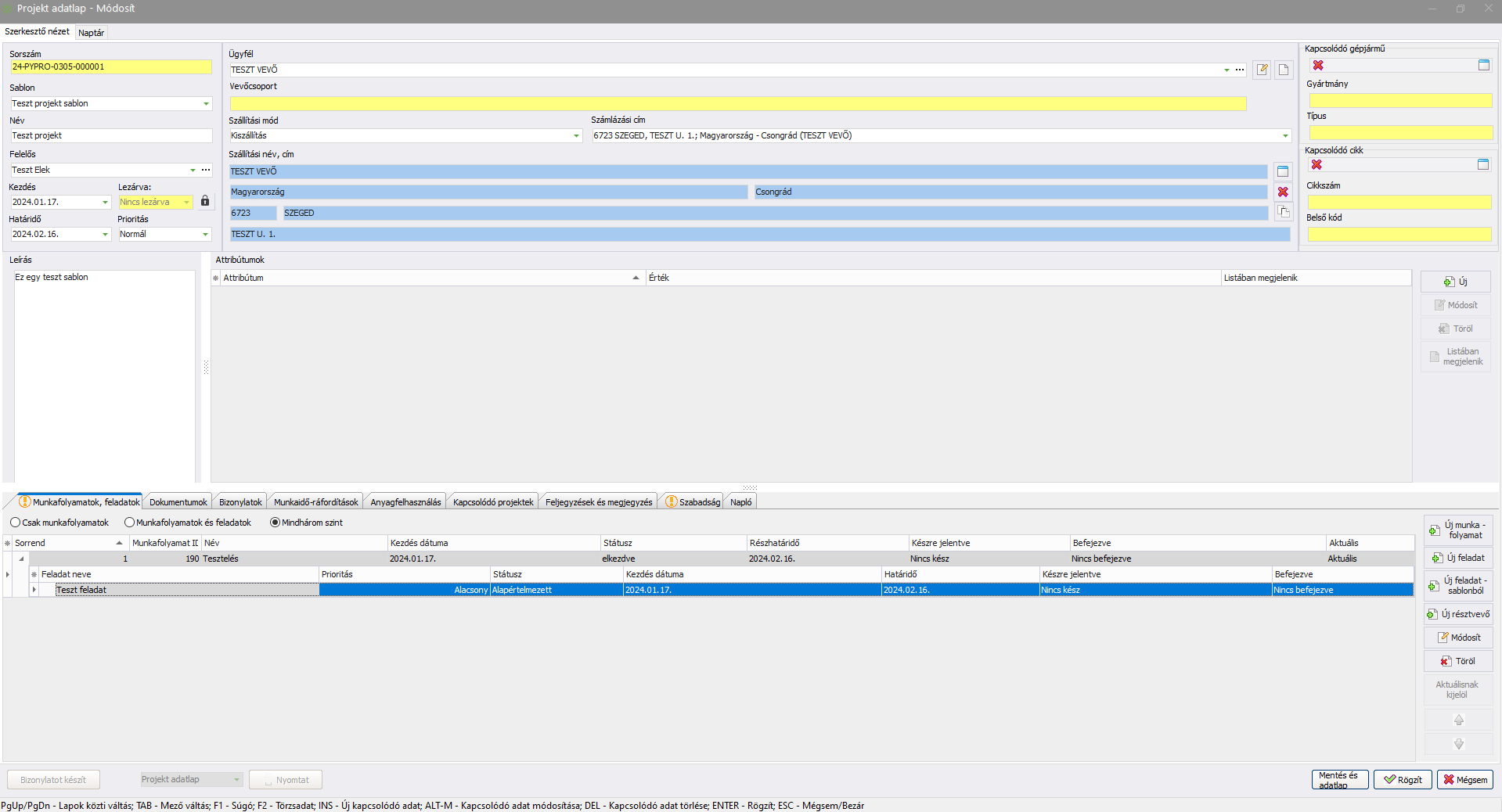Click the new document icon beside Ügyfél
The height and width of the screenshot is (812, 1502).
(1284, 70)
